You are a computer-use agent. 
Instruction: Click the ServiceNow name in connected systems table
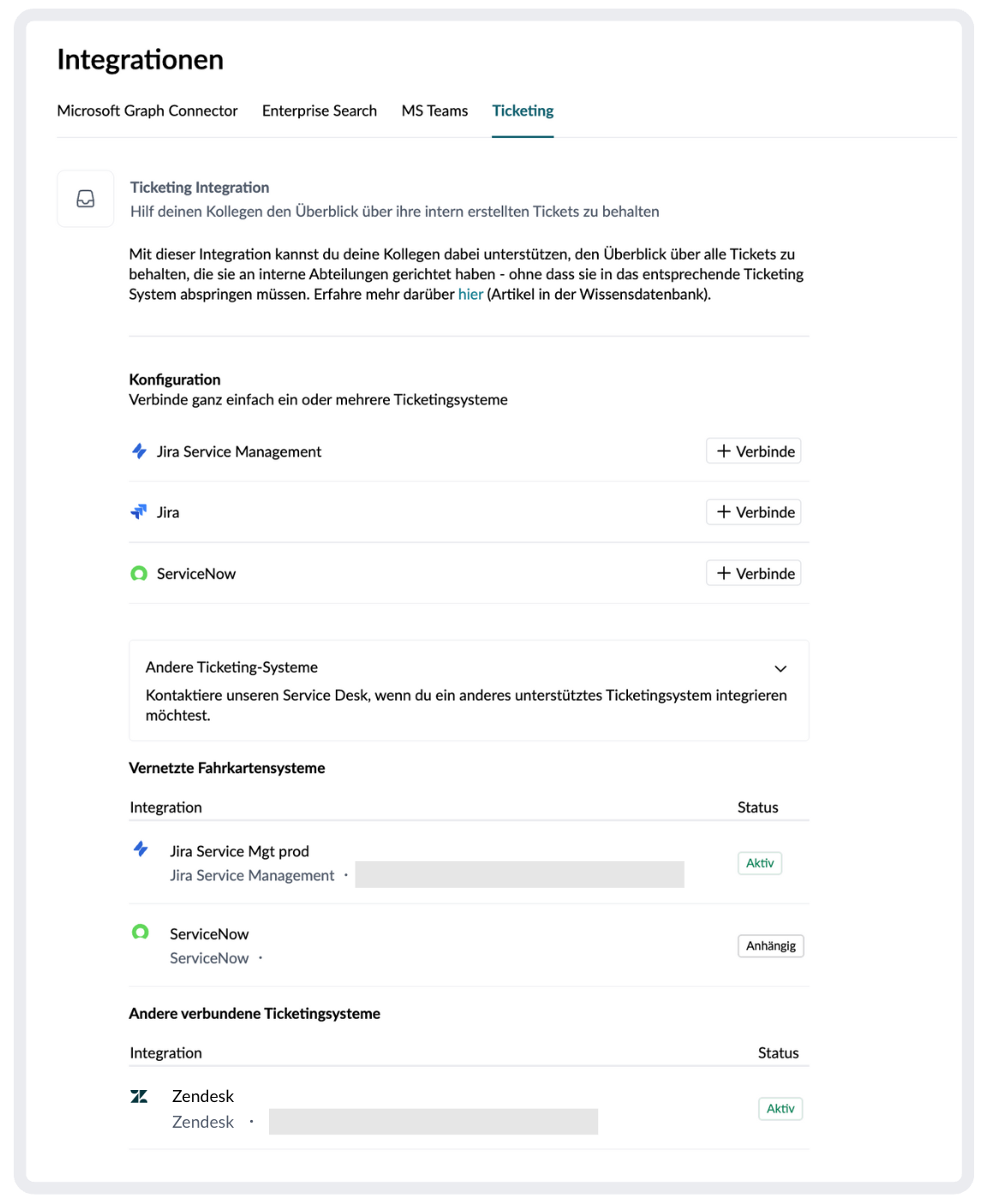click(x=209, y=934)
